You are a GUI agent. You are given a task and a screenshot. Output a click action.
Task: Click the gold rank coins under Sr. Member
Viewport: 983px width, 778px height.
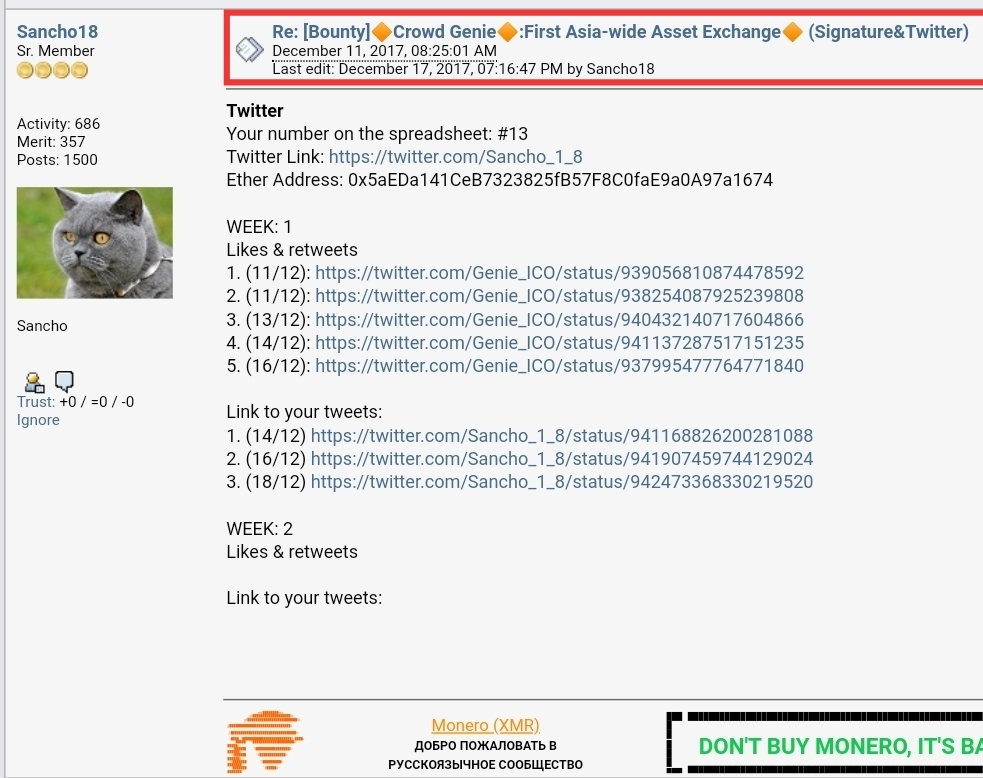[53, 70]
